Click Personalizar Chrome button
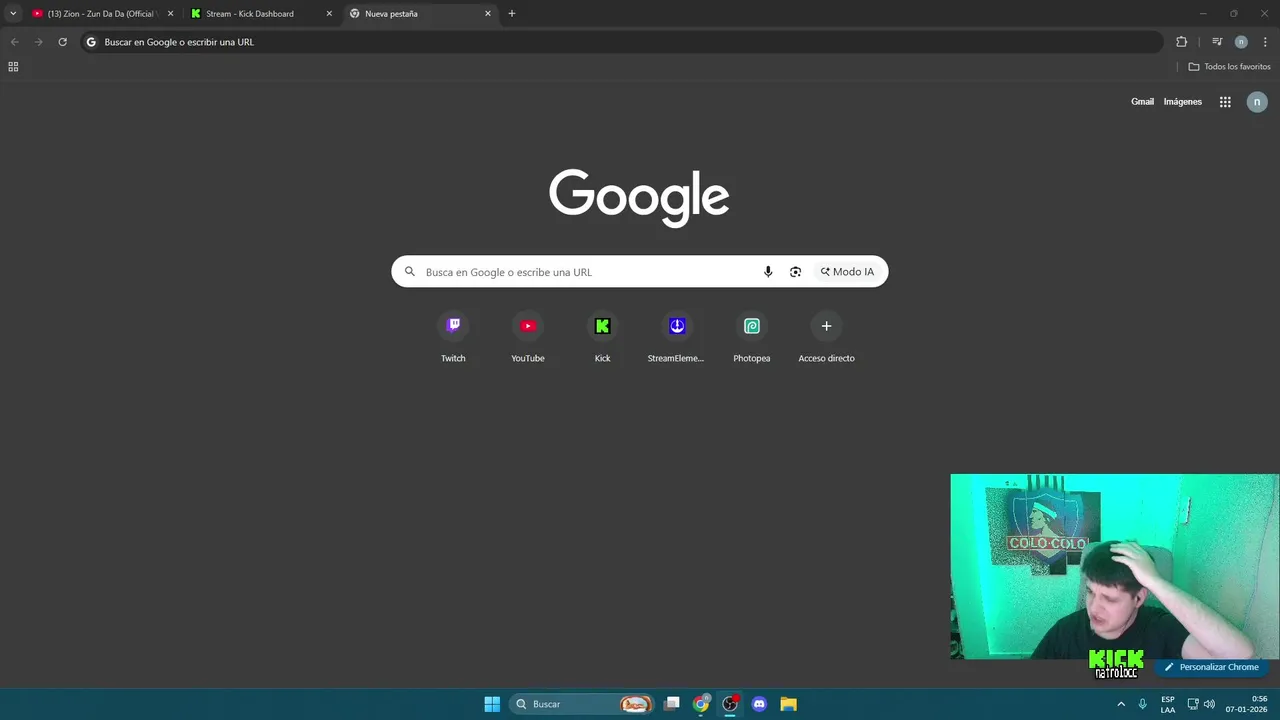The image size is (1280, 720). (x=1211, y=667)
